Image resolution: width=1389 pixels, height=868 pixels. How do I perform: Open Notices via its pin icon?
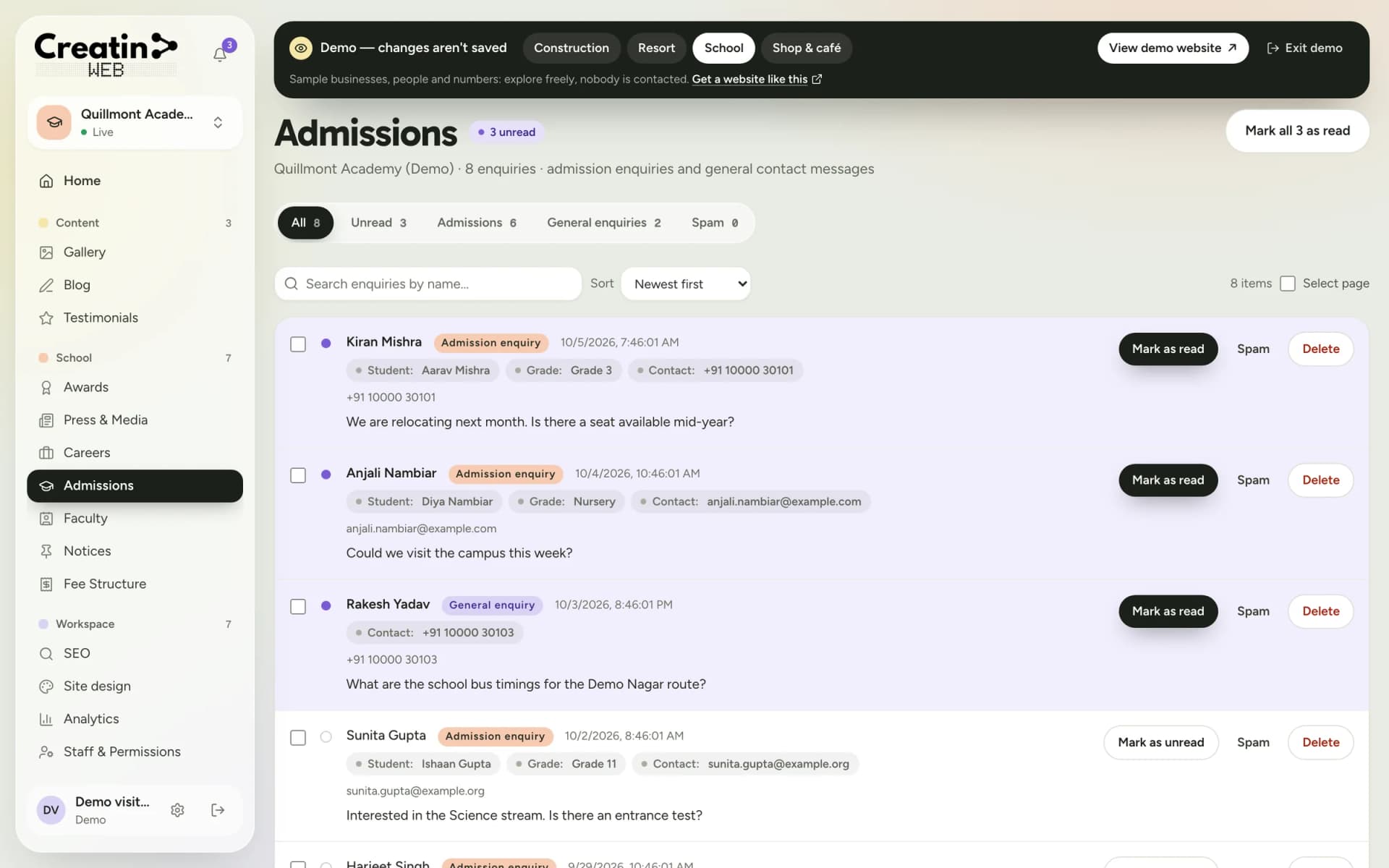pos(46,551)
